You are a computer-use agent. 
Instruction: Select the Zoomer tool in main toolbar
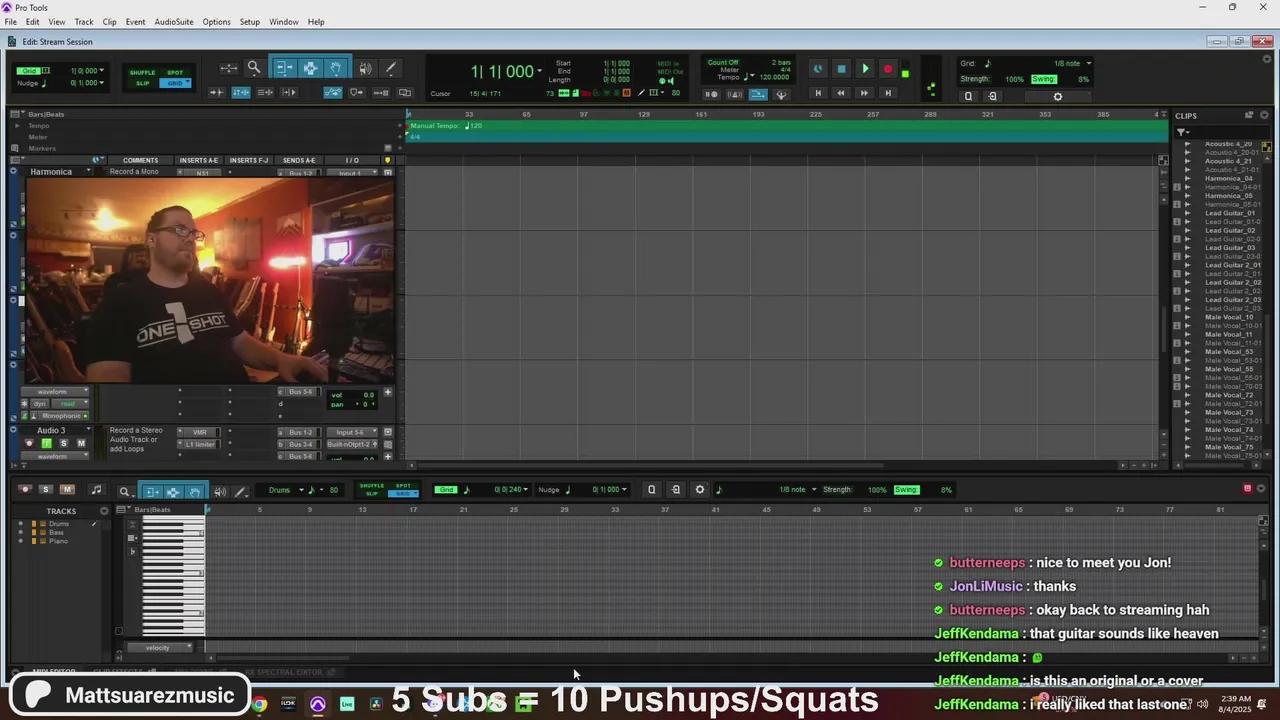(x=254, y=68)
